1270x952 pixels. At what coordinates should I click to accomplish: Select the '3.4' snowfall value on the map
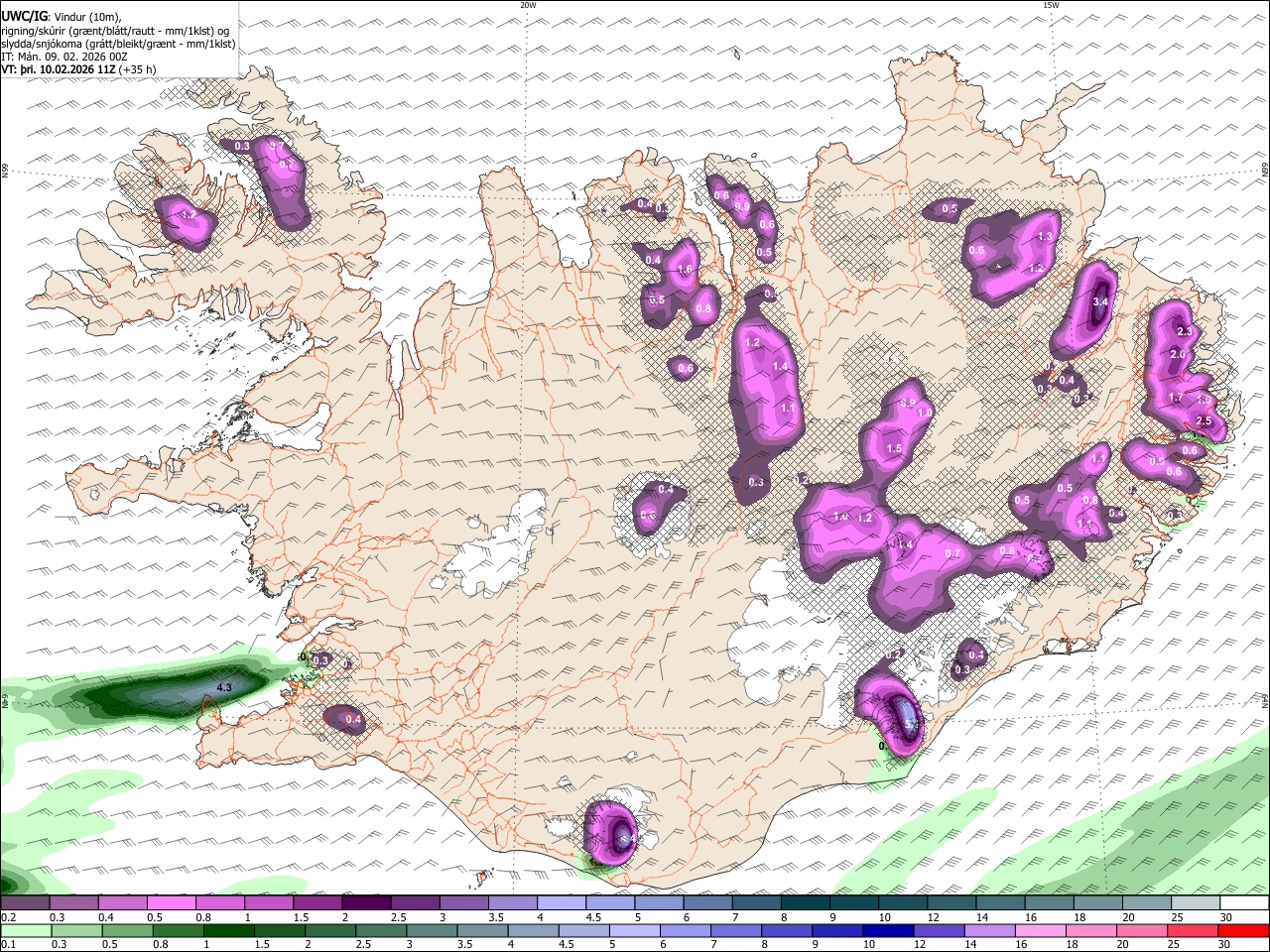coord(1100,301)
